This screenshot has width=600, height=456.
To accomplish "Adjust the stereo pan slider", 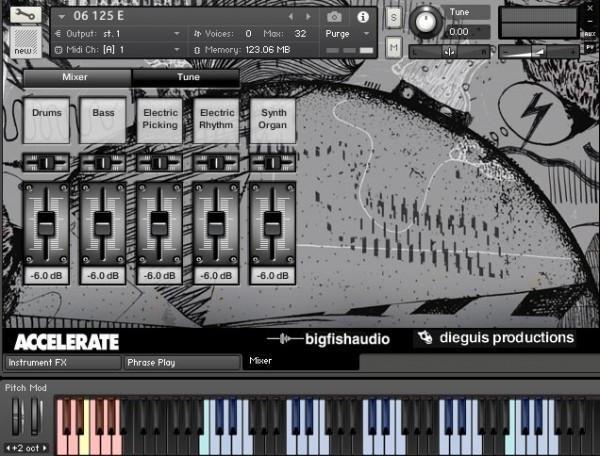I will point(449,52).
